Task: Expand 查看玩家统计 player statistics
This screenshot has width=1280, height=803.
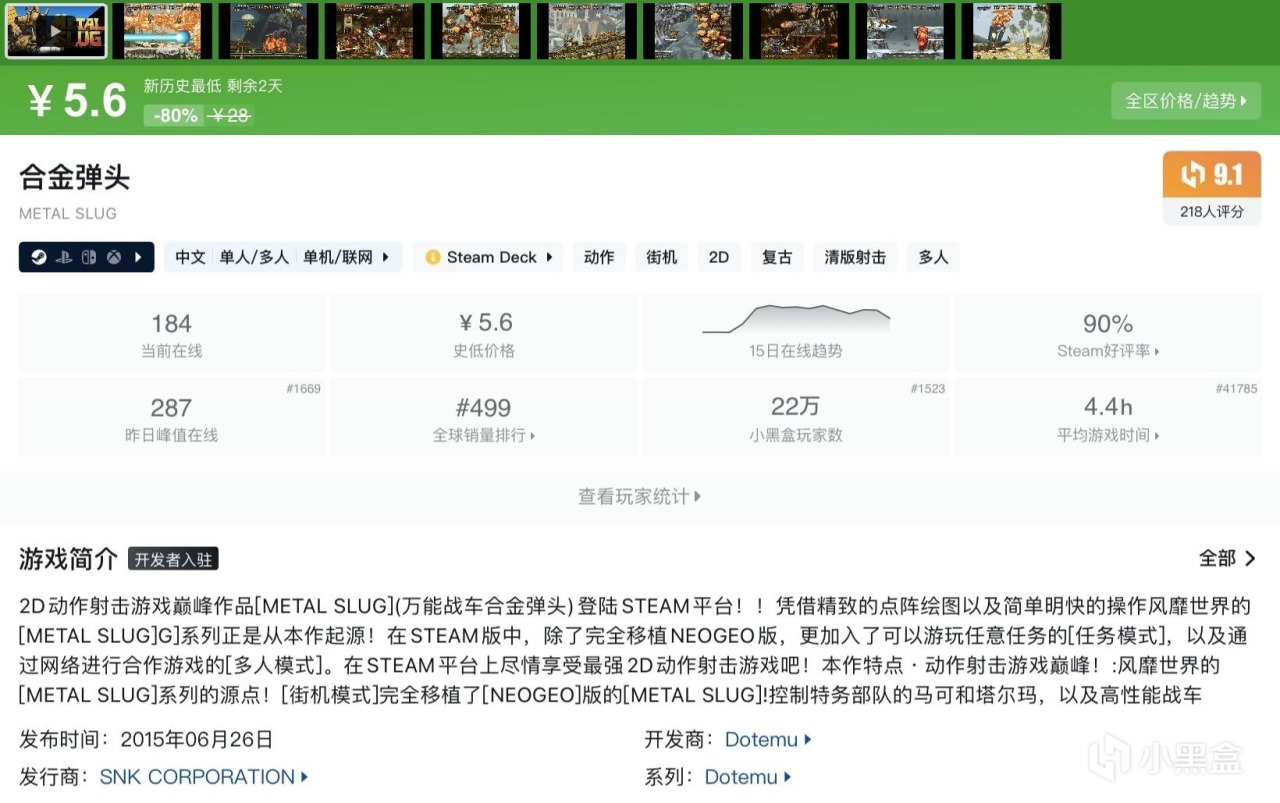Action: pos(640,496)
